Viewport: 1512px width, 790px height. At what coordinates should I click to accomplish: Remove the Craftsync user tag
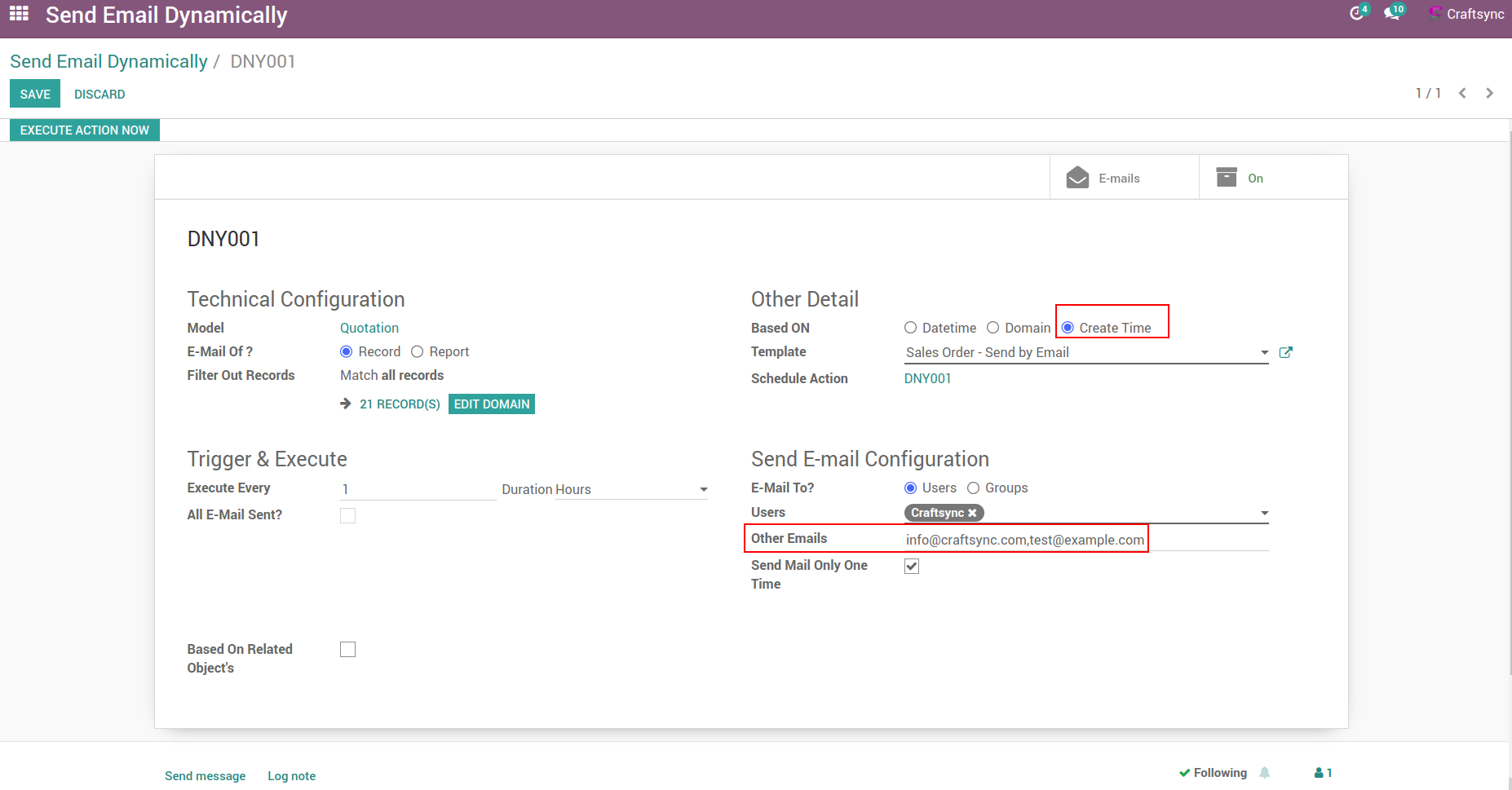click(x=972, y=513)
